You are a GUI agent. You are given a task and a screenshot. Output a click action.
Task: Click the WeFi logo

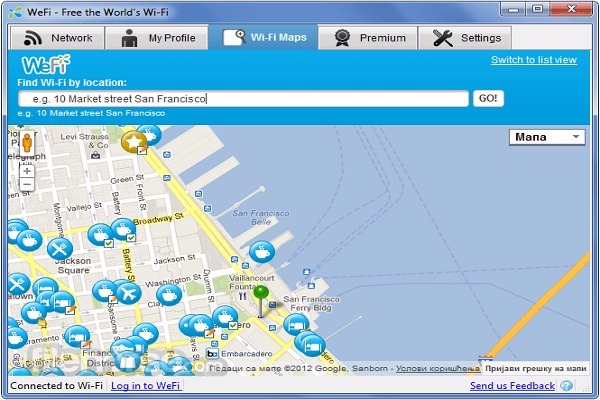[46, 64]
